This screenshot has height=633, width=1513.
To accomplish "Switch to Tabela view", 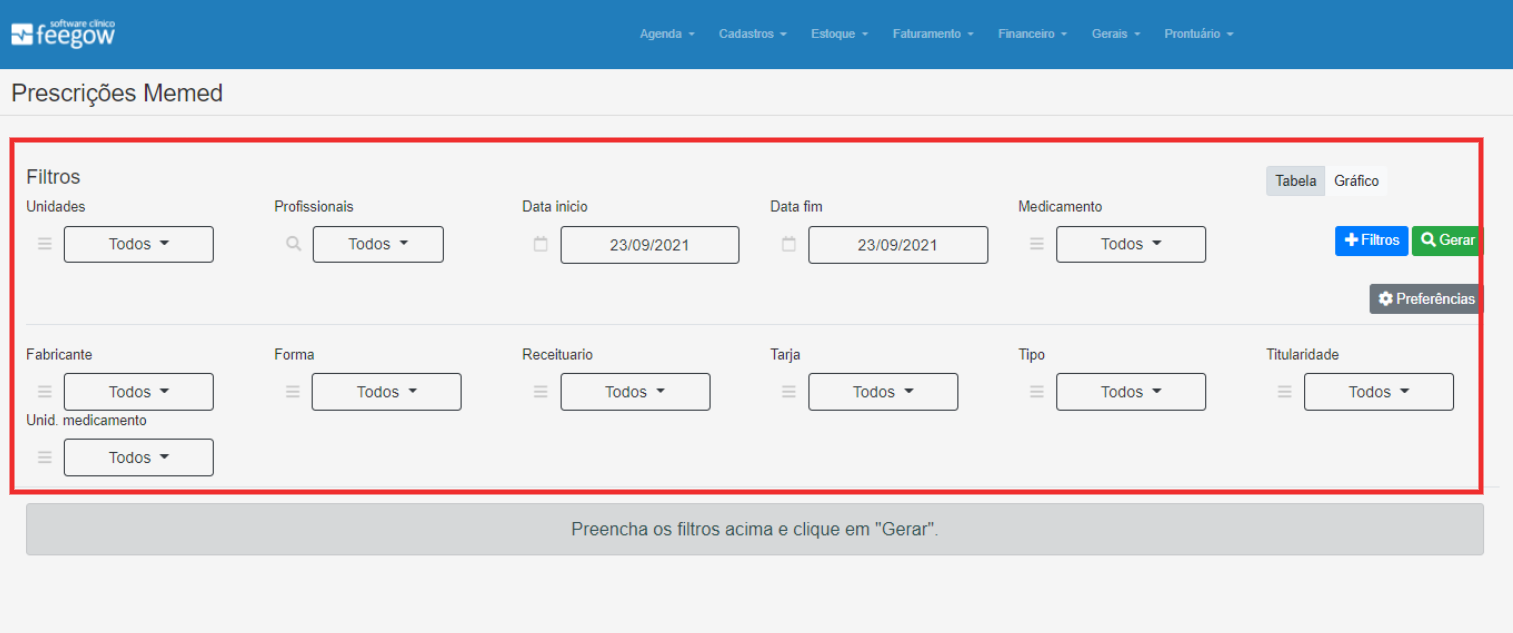I will point(1295,181).
